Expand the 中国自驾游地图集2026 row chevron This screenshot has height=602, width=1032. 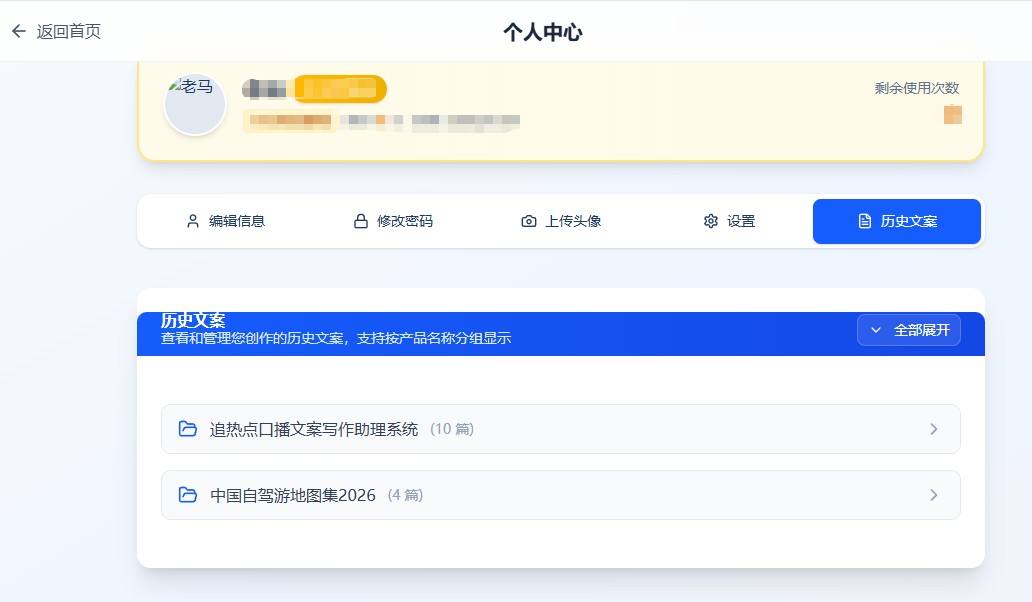click(x=934, y=495)
